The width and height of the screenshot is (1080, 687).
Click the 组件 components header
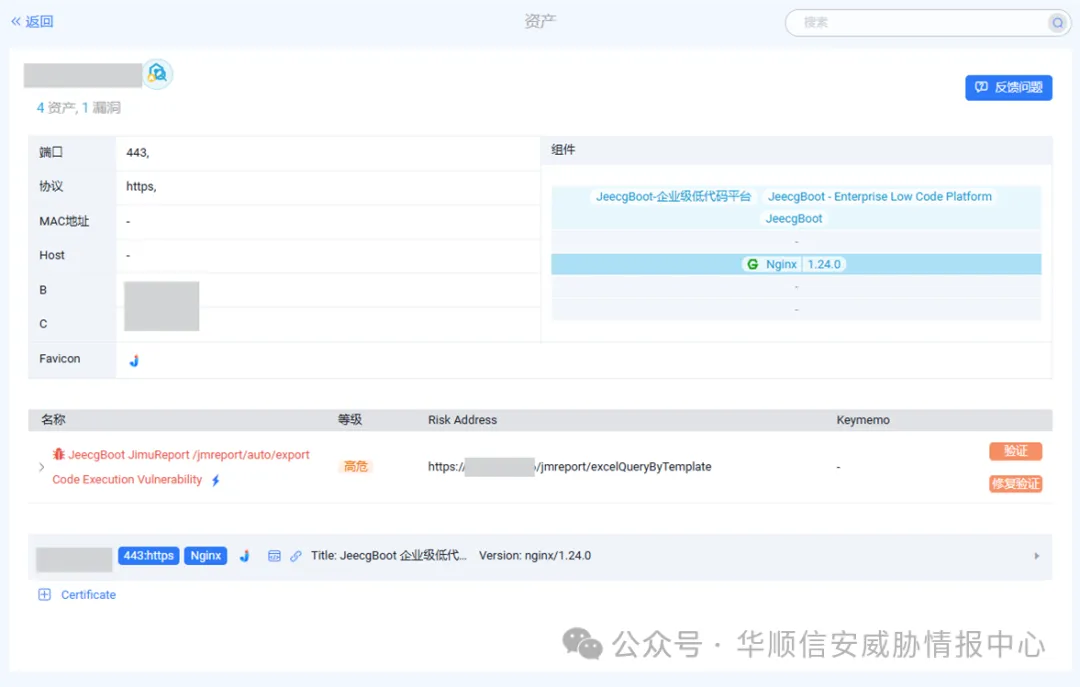tap(563, 150)
